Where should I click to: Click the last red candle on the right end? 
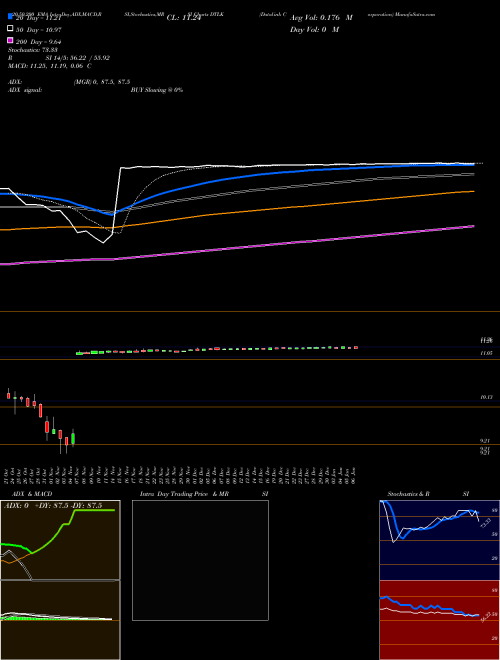pyautogui.click(x=356, y=347)
